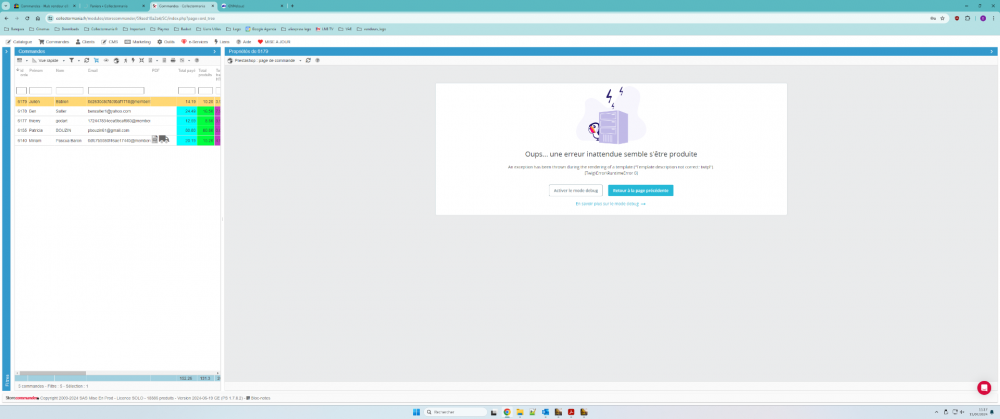Click Activer le mode debug button

(x=576, y=191)
